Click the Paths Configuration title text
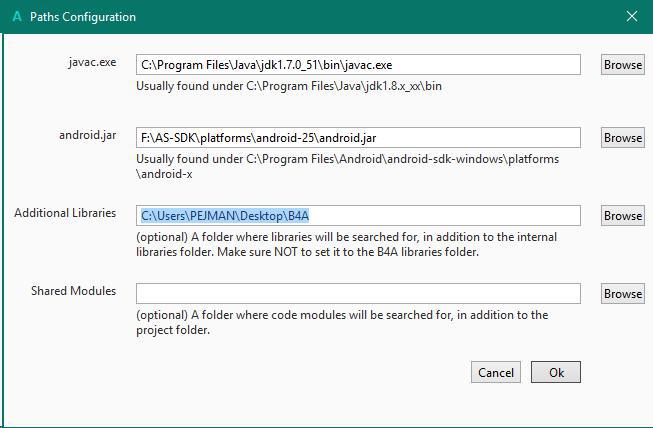 (83, 17)
